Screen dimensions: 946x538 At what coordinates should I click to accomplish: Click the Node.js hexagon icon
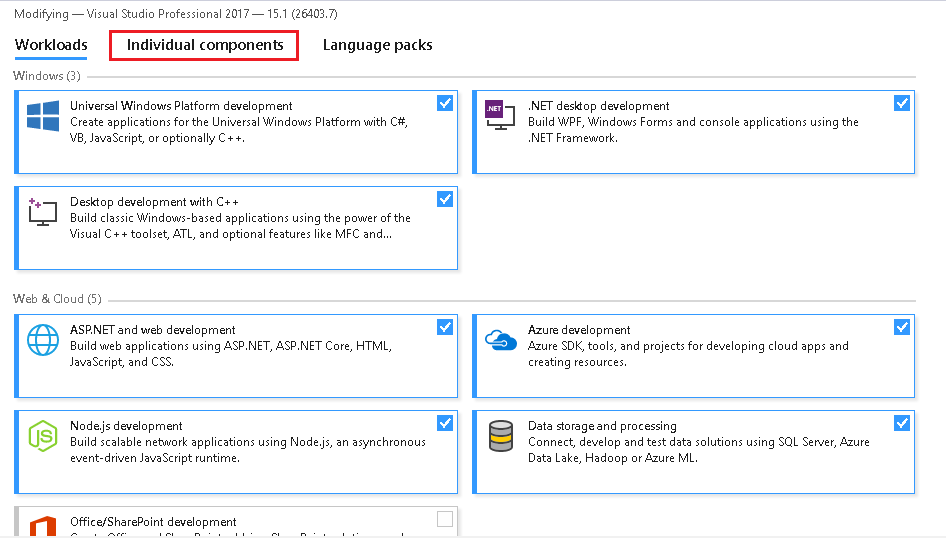pyautogui.click(x=43, y=436)
